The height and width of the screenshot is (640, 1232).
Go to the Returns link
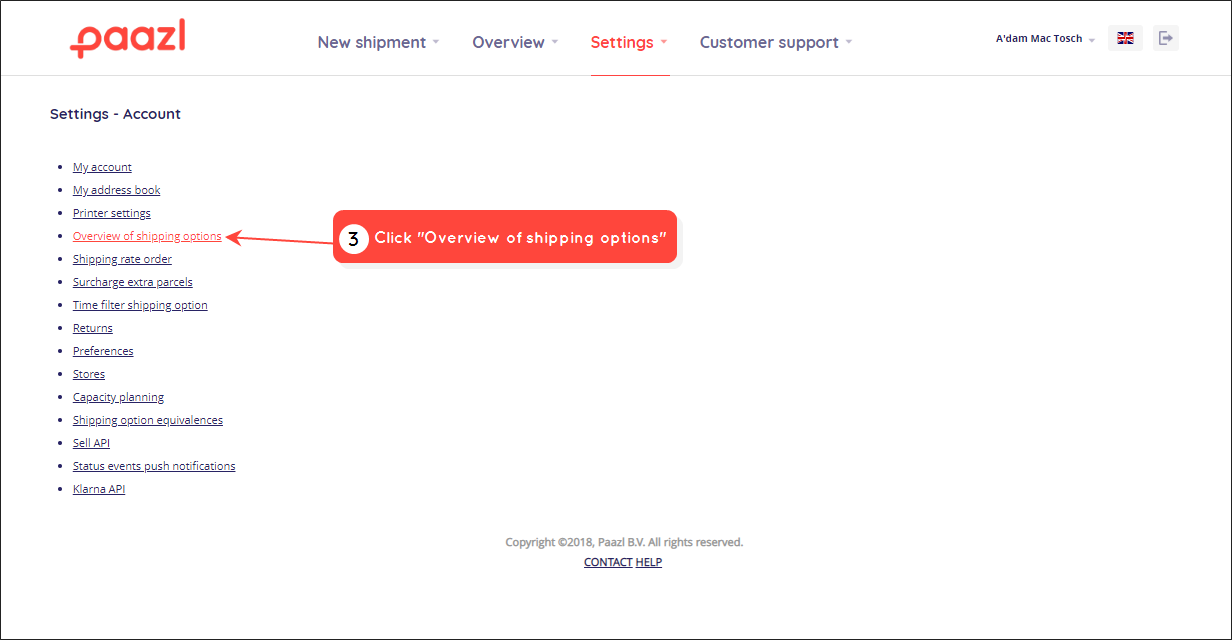click(93, 328)
